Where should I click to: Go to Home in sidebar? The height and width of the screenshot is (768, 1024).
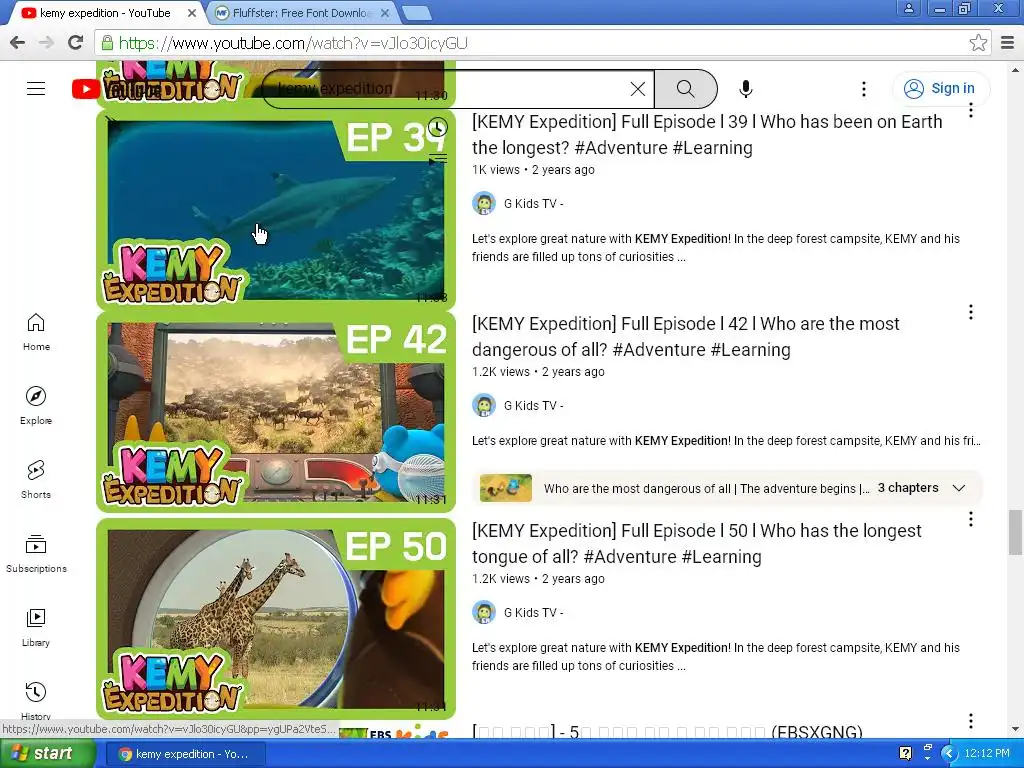click(36, 332)
